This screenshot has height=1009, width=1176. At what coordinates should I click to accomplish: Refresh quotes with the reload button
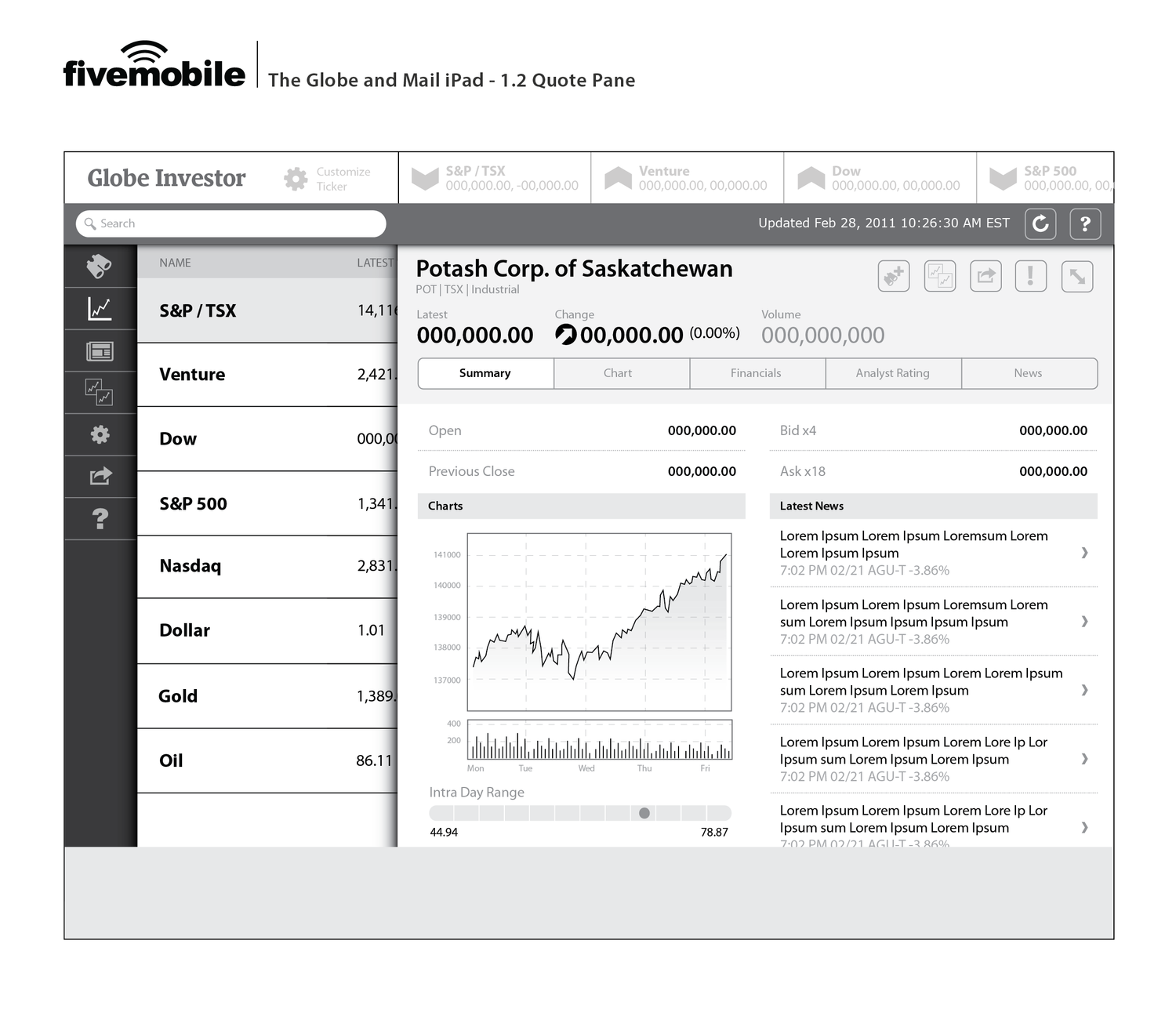[1040, 223]
